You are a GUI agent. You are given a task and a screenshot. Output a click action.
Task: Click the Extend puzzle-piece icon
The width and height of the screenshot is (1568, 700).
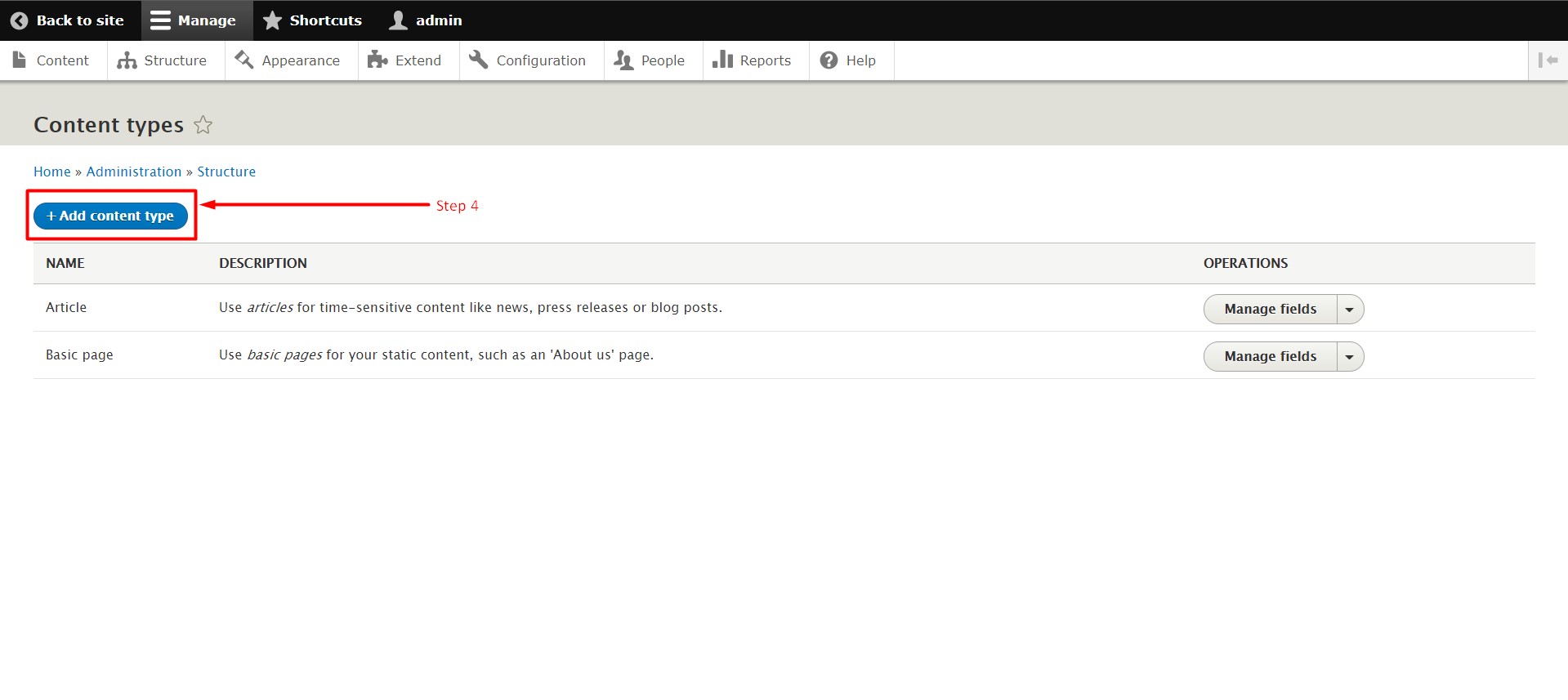[377, 60]
